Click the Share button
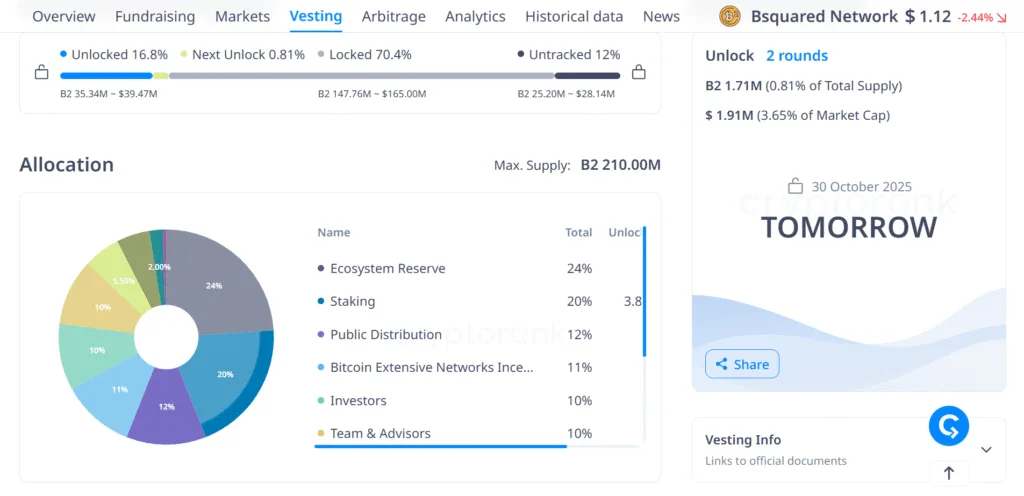 tap(741, 364)
